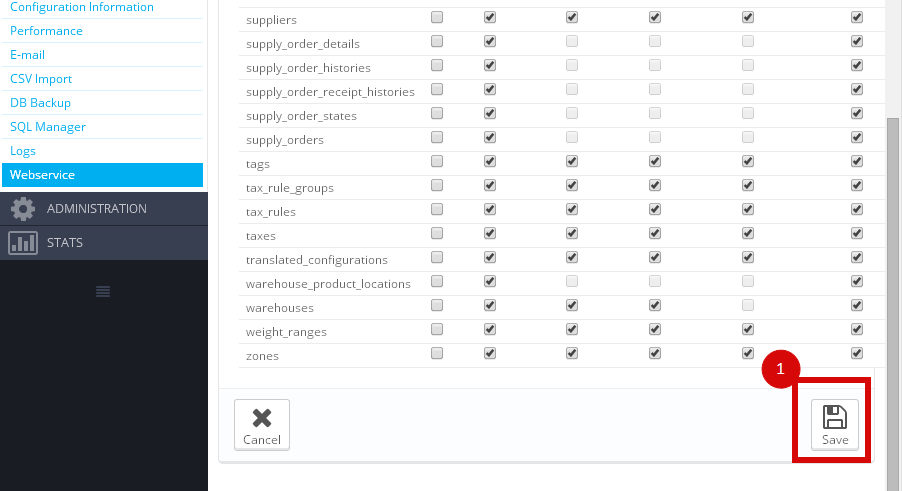Click the Administration gear icon

23,209
